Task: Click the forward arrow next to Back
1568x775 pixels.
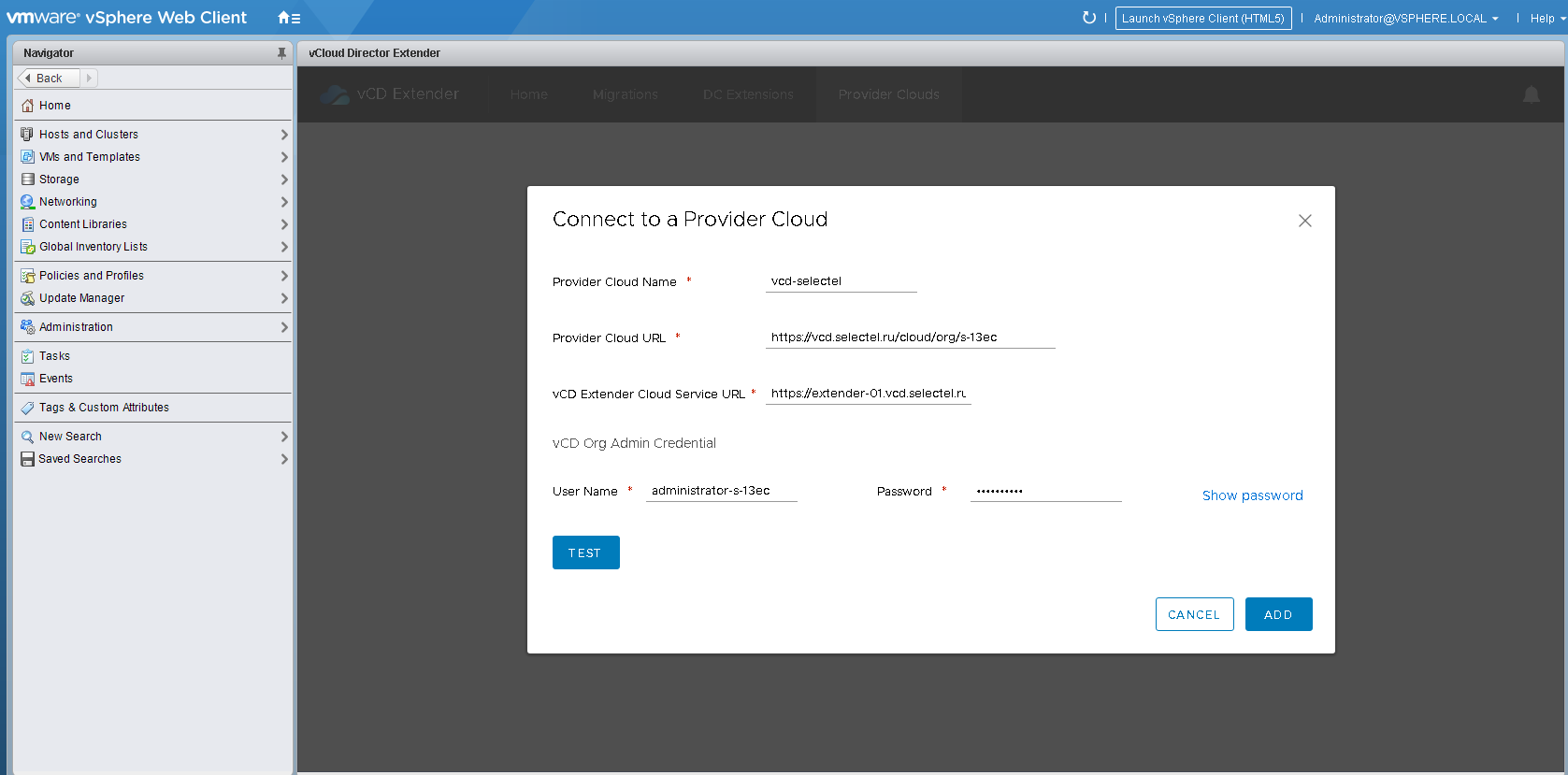Action: [x=89, y=79]
